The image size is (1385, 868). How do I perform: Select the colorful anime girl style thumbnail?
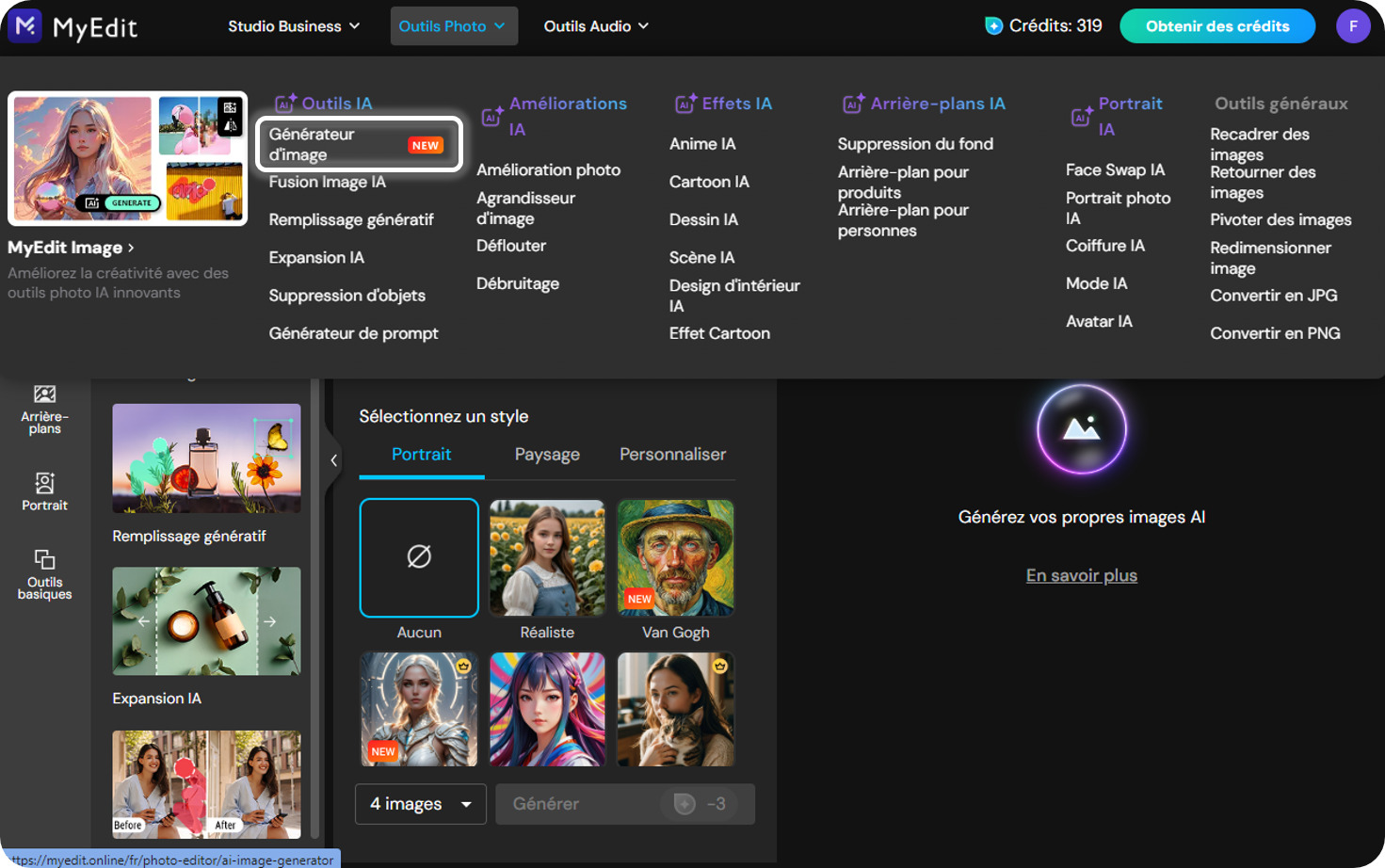[x=547, y=709]
